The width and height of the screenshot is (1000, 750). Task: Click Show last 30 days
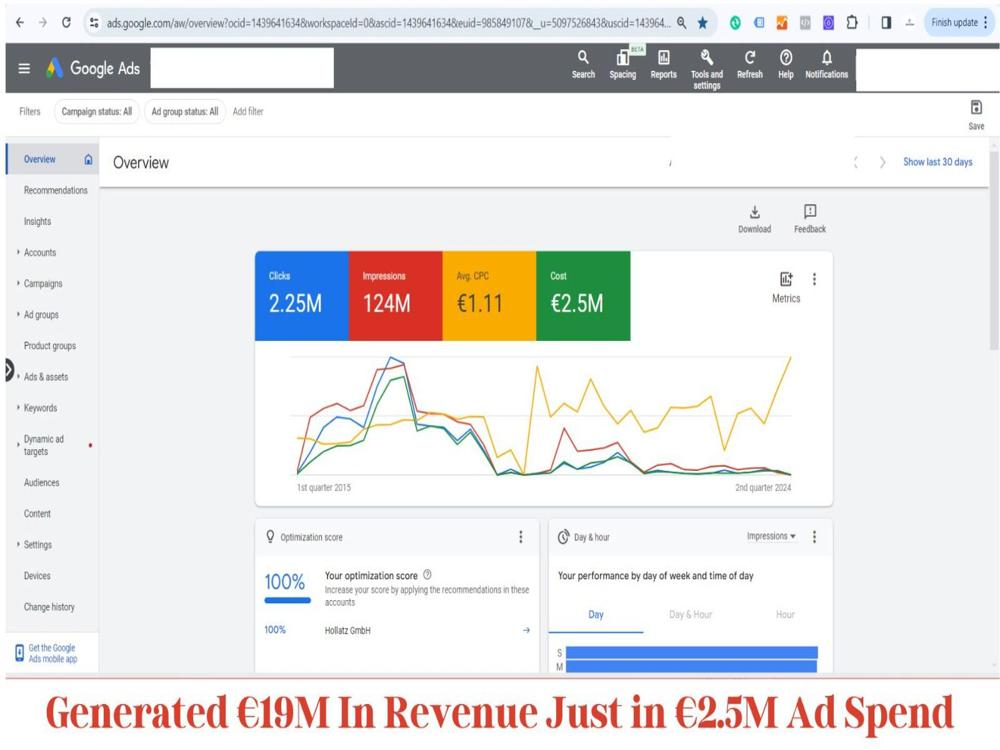coord(938,162)
